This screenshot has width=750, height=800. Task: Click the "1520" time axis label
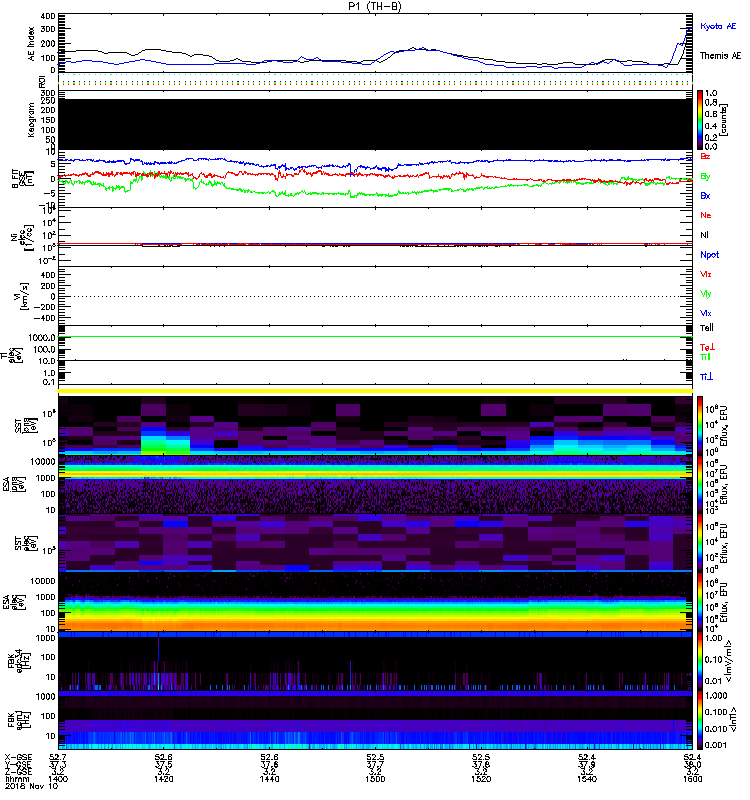(x=481, y=779)
